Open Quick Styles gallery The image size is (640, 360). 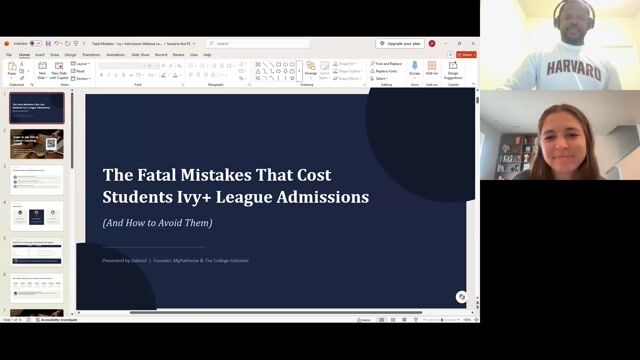[x=324, y=70]
